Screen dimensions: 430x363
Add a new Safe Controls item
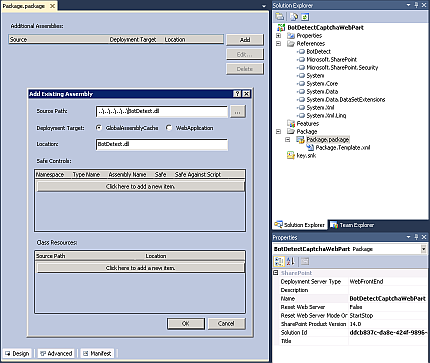pyautogui.click(x=140, y=187)
